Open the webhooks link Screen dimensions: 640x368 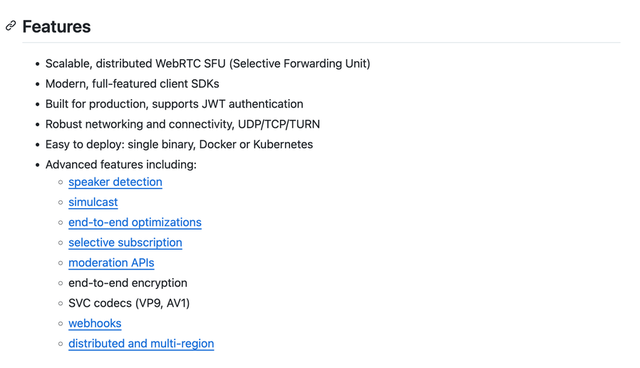coord(95,323)
